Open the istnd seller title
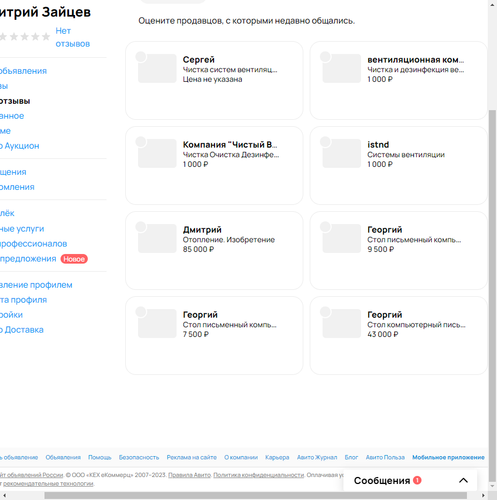 coord(378,145)
